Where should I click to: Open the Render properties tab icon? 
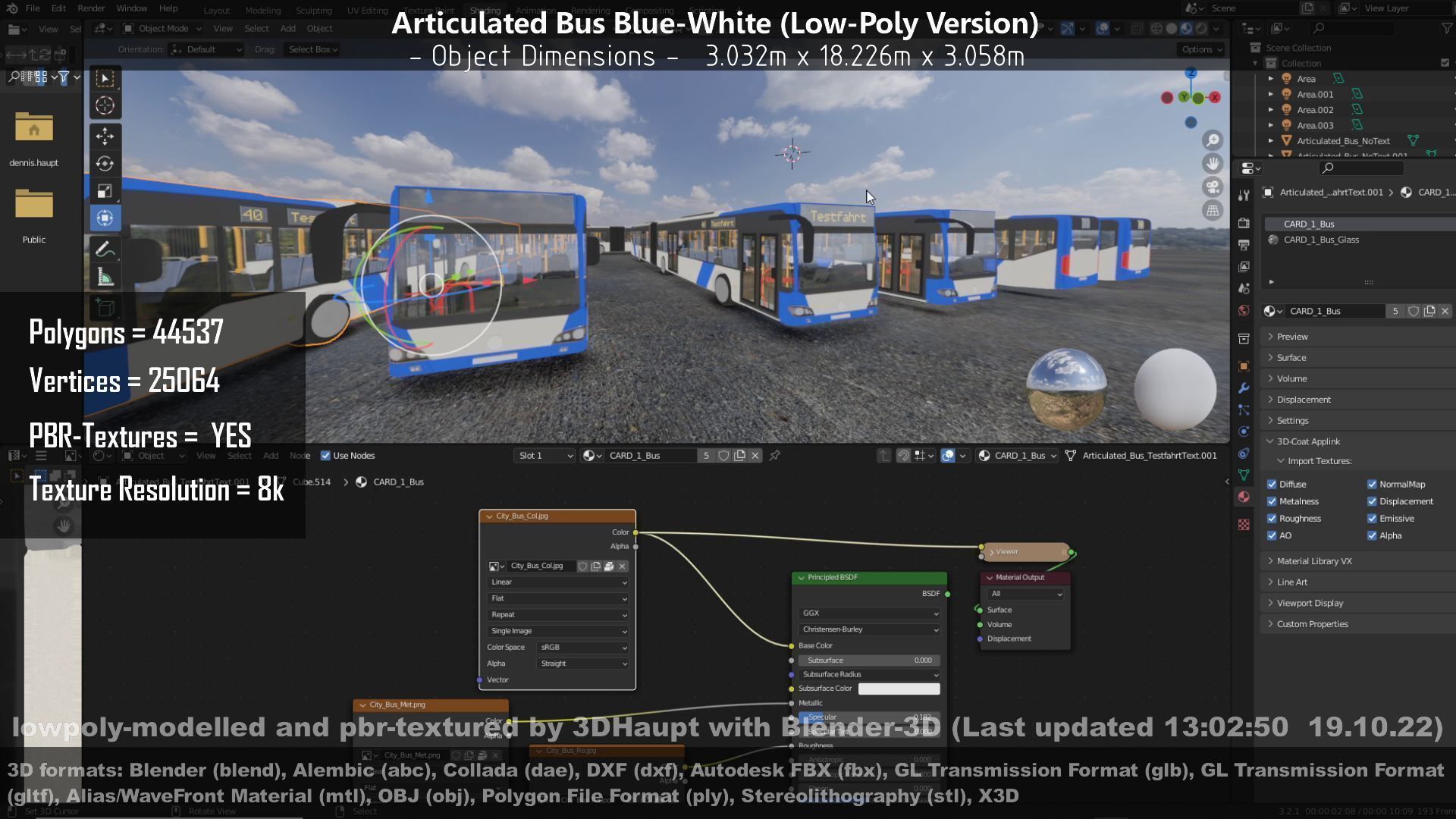(x=1244, y=223)
